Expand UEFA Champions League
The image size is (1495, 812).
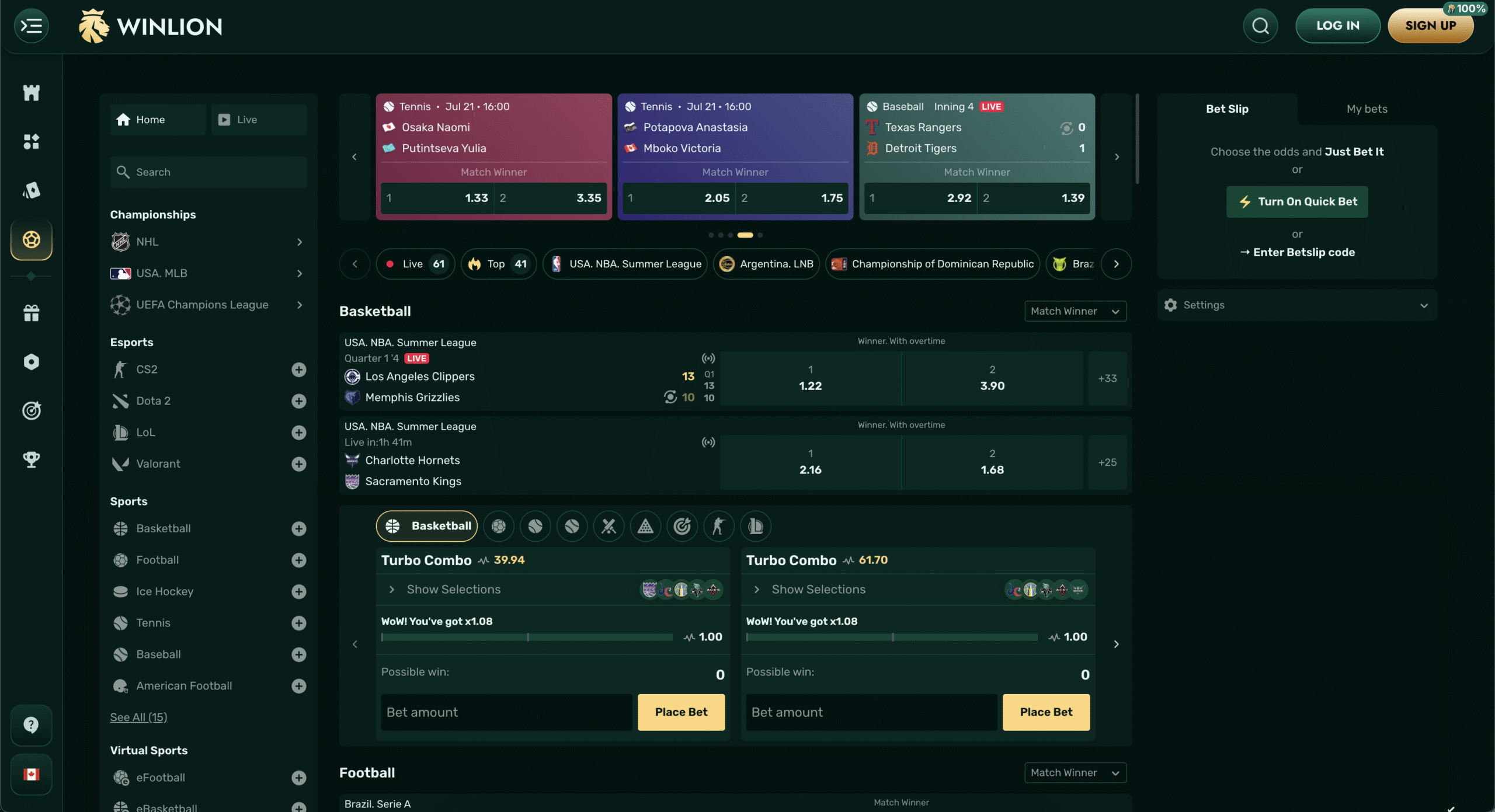(x=208, y=305)
